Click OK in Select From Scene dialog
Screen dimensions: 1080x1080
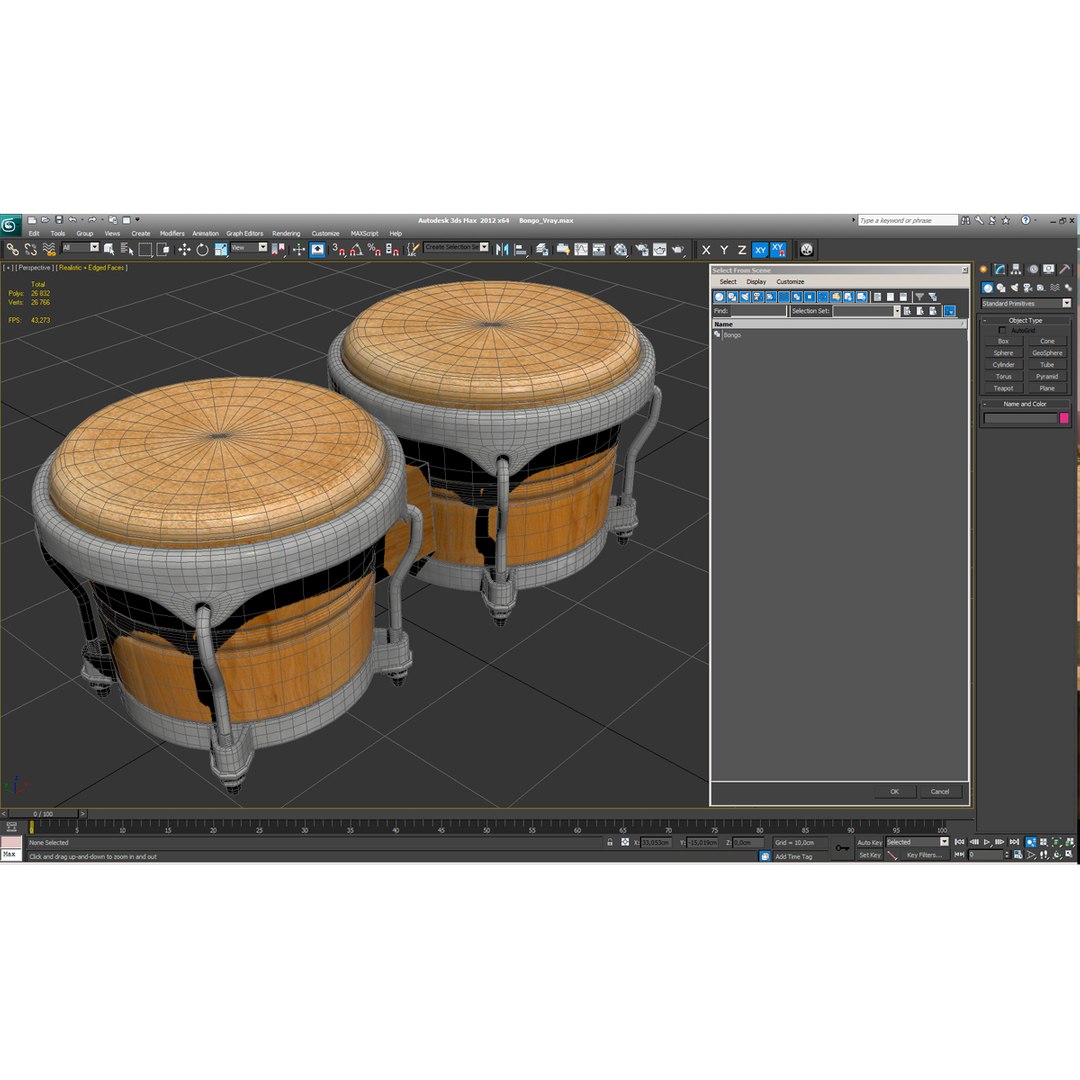point(895,792)
